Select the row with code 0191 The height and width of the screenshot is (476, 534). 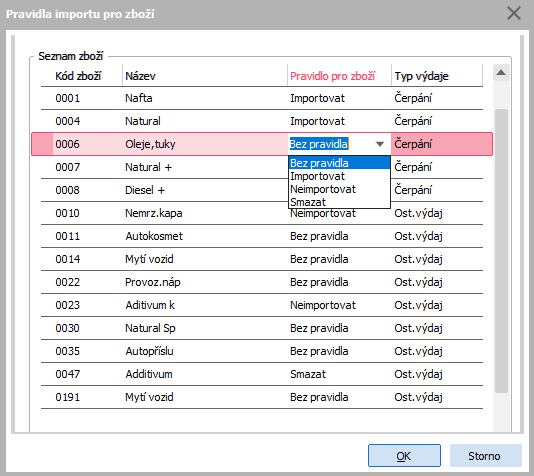262,397
